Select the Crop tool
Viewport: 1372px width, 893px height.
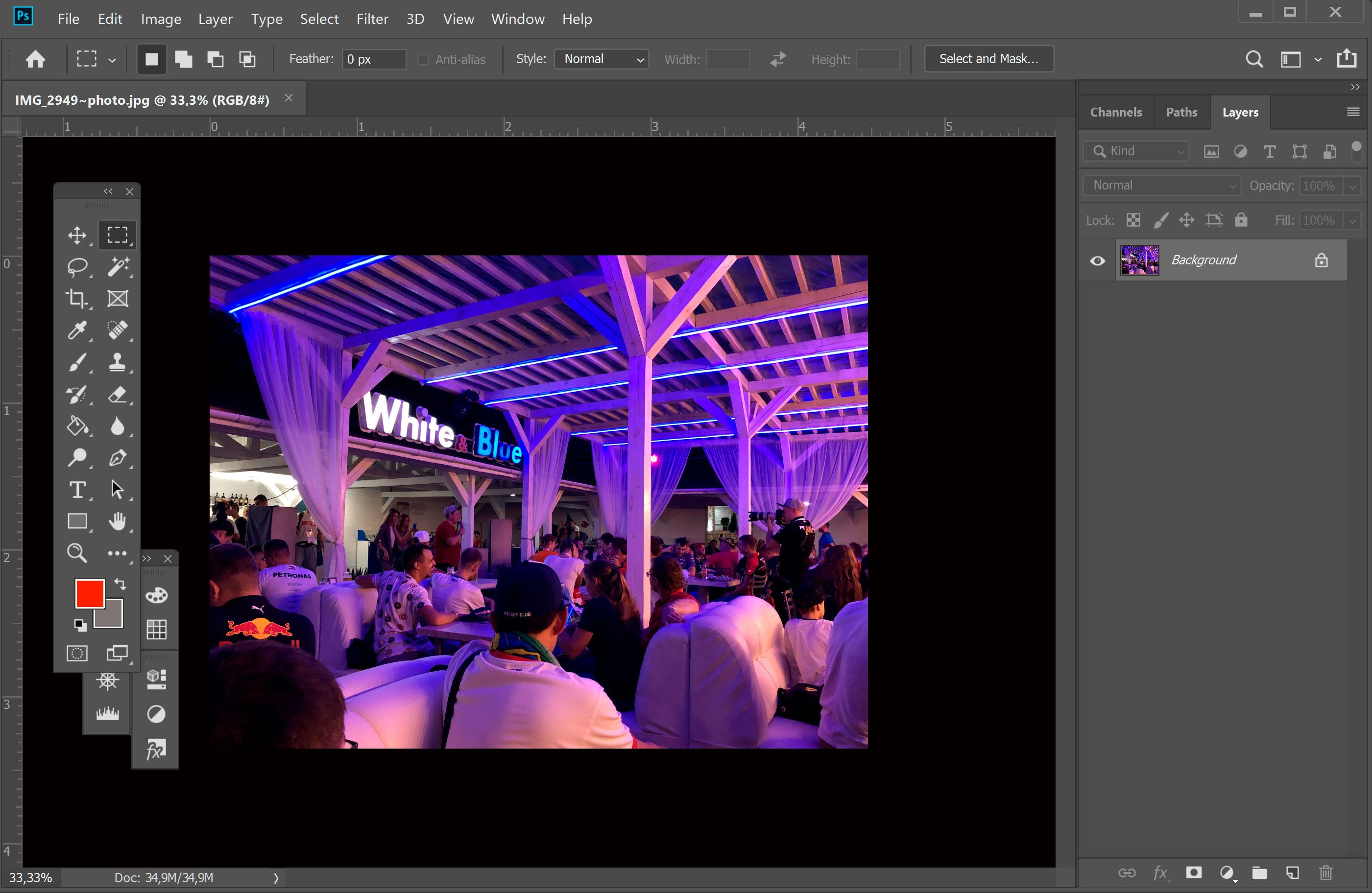(77, 297)
